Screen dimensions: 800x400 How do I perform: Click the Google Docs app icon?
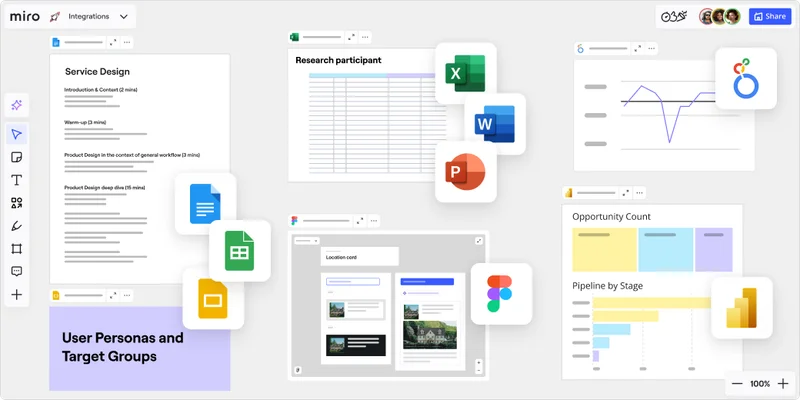pyautogui.click(x=205, y=204)
